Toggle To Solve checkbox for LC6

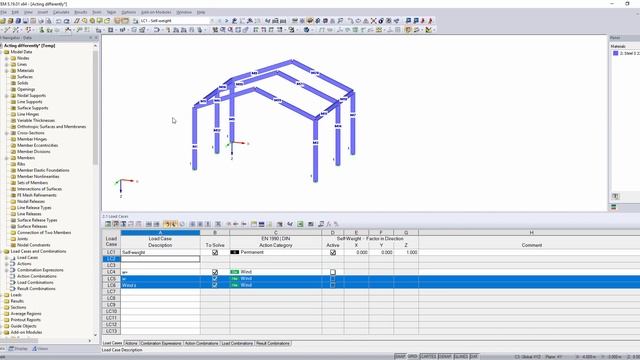(215, 285)
